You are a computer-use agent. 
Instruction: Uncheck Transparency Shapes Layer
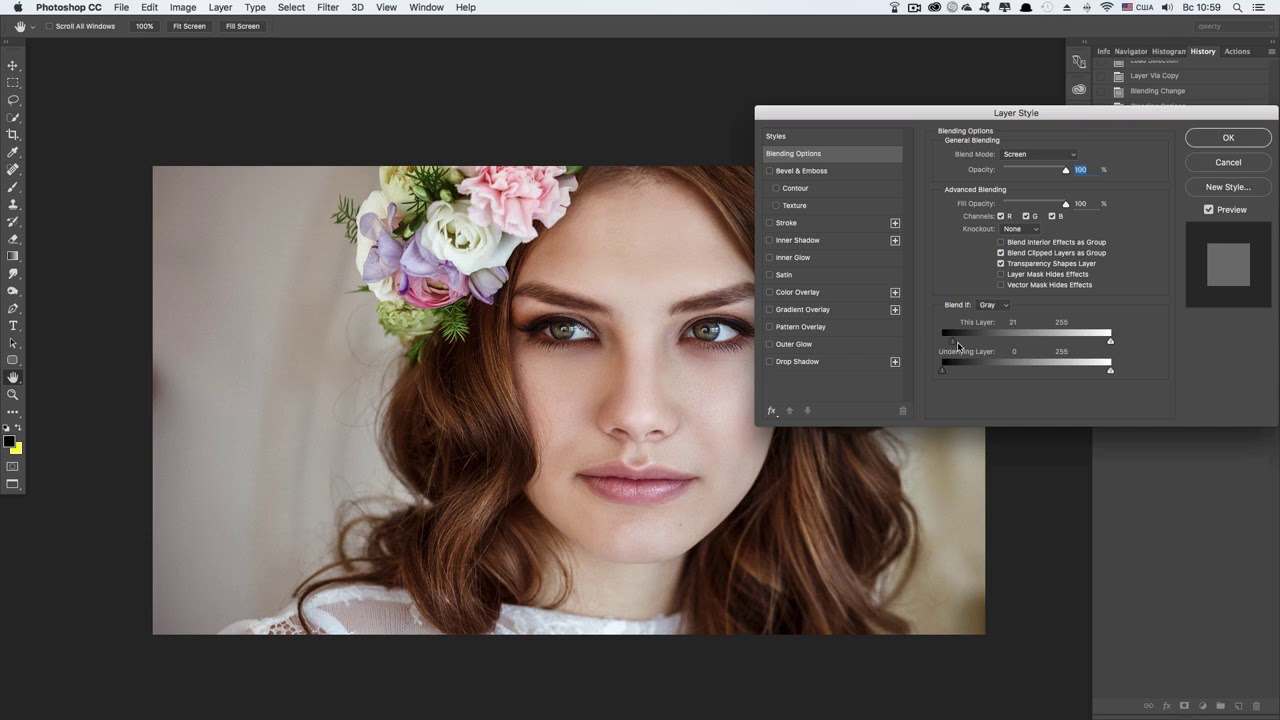tap(1000, 264)
